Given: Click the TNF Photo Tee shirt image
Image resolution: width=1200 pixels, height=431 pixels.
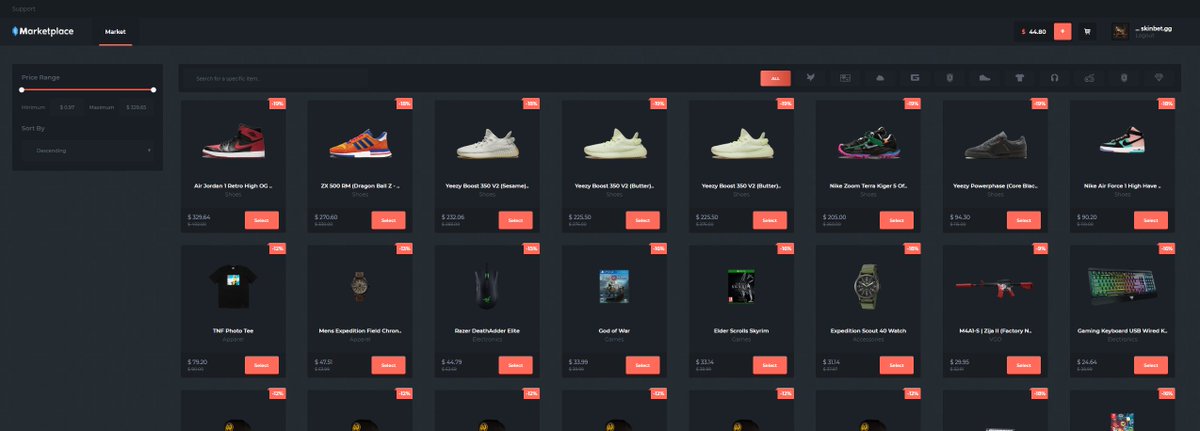Looking at the screenshot, I should click(233, 288).
